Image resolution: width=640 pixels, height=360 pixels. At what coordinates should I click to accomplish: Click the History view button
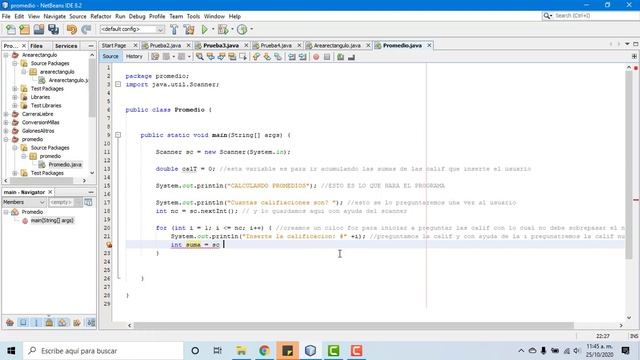tap(134, 56)
